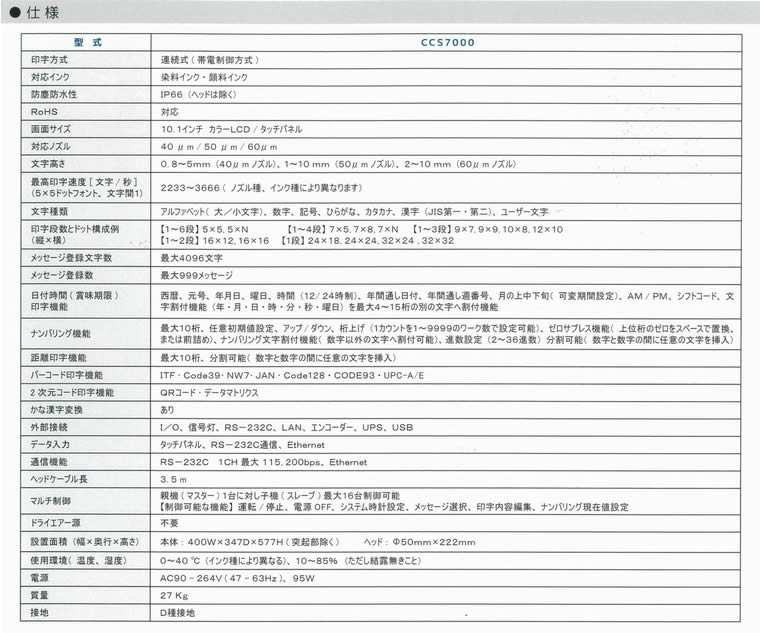
Task: Select the D種接地 value
Action: [x=177, y=613]
